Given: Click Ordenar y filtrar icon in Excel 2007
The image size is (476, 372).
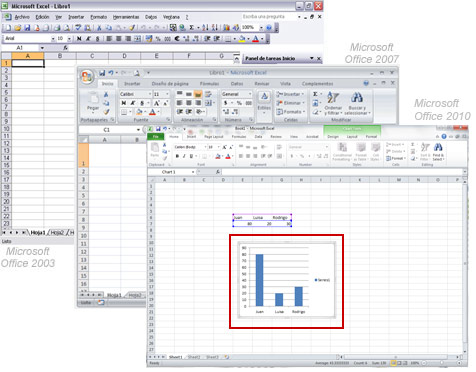Looking at the screenshot, I should click(x=333, y=98).
